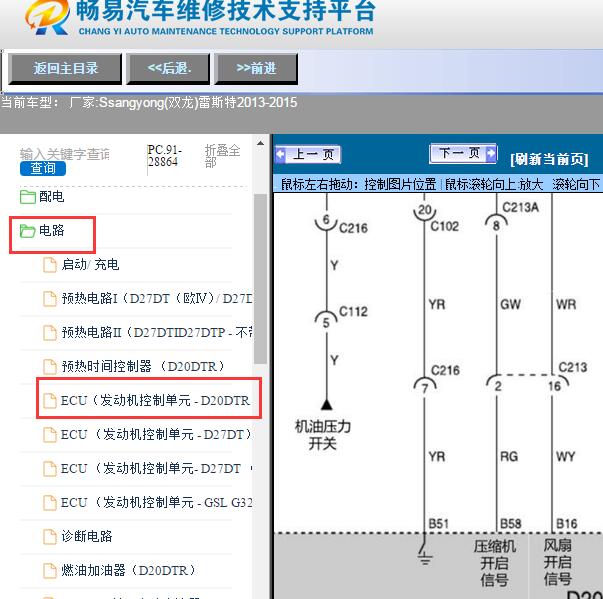Click the B16 terminal label
Screen dimensions: 603x599
point(567,524)
